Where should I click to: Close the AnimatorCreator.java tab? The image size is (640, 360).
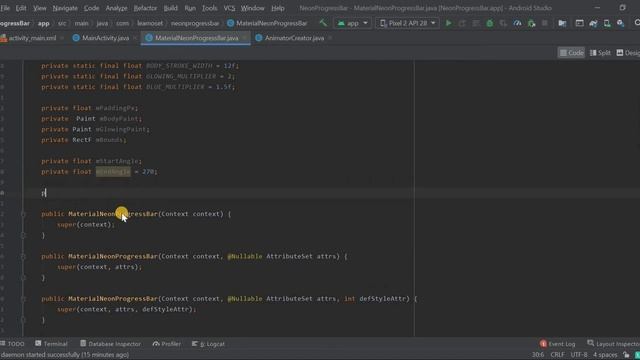330,38
